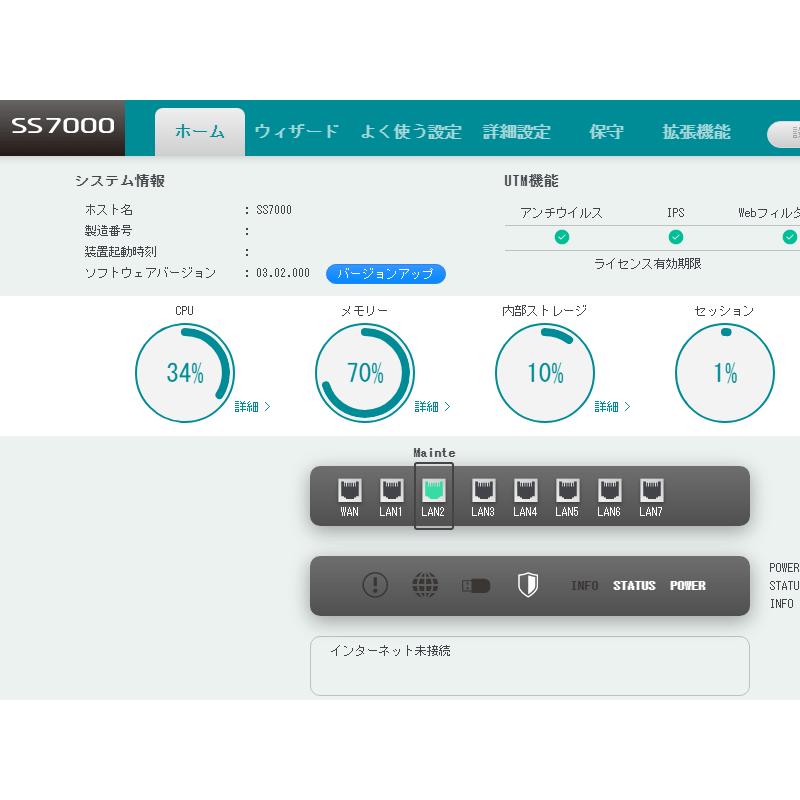The height and width of the screenshot is (800, 800).
Task: Open 内部ストレージ 詳細 link
Action: (613, 407)
